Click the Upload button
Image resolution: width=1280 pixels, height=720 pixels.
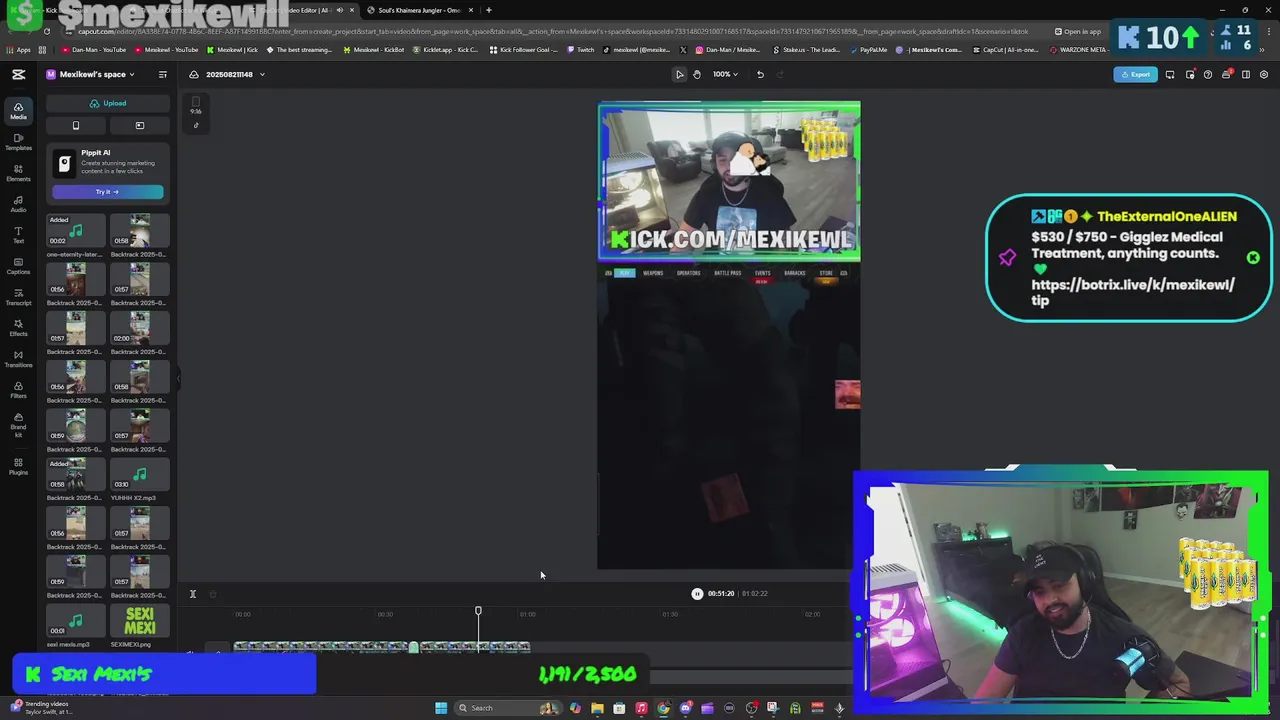coord(108,103)
